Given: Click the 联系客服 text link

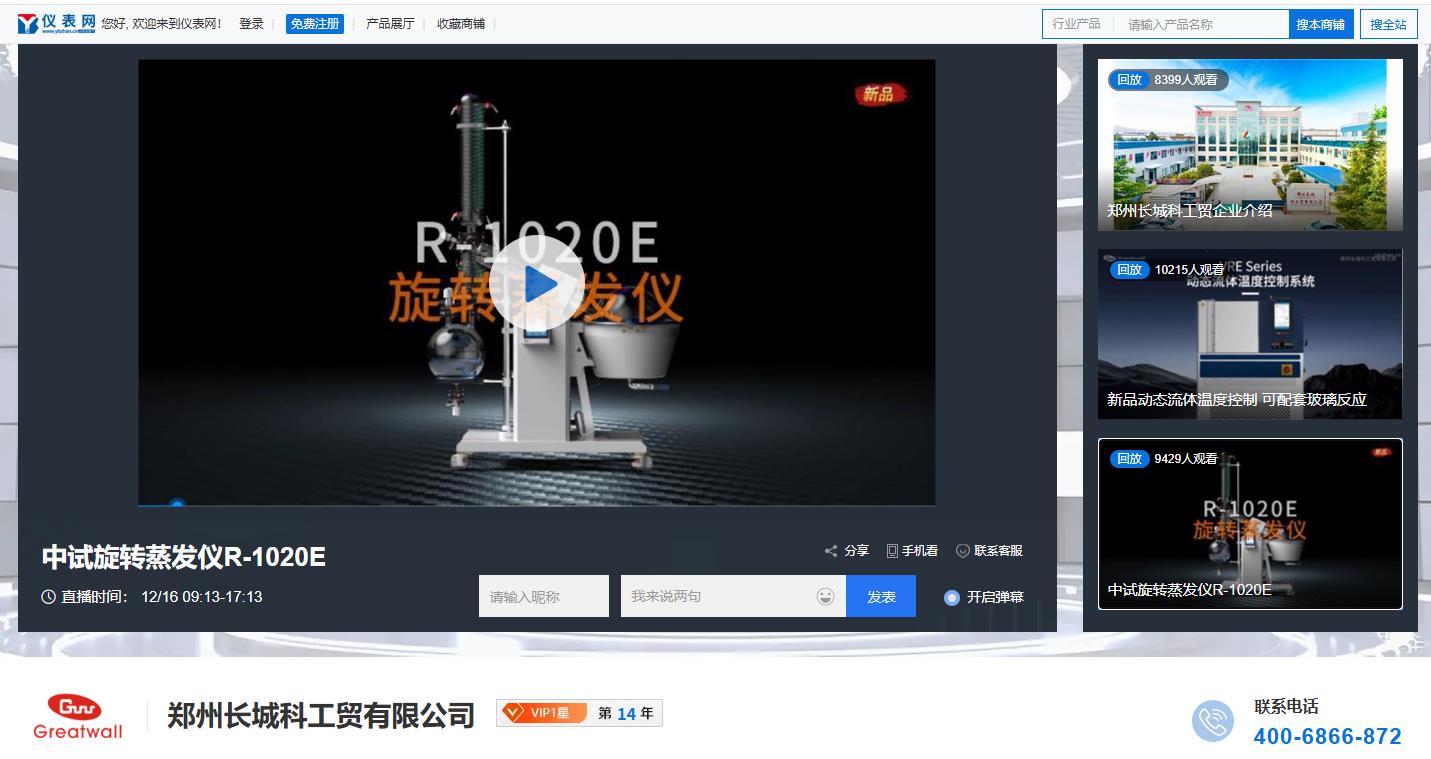Looking at the screenshot, I should [x=999, y=551].
